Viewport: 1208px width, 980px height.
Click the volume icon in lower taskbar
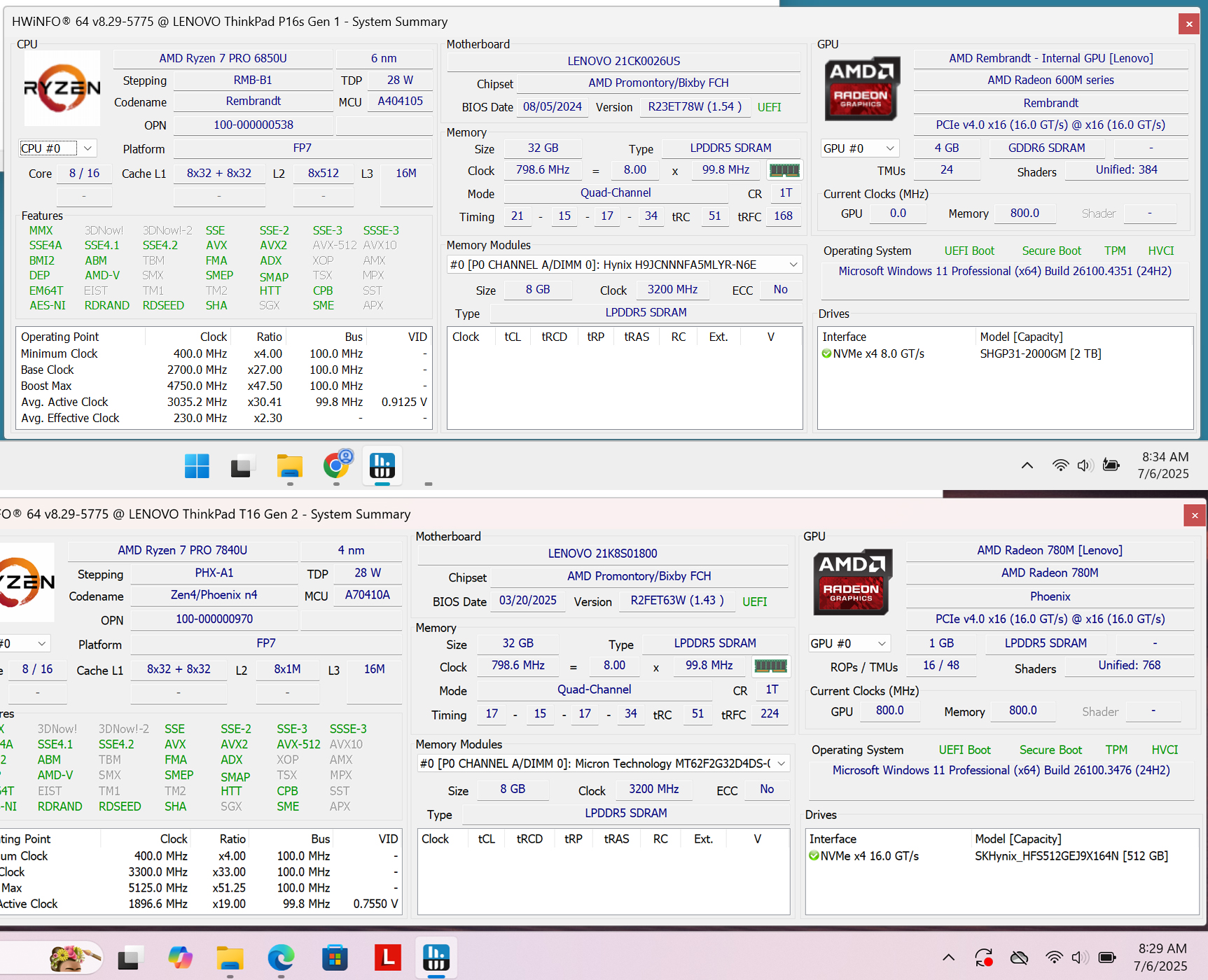(x=1080, y=957)
